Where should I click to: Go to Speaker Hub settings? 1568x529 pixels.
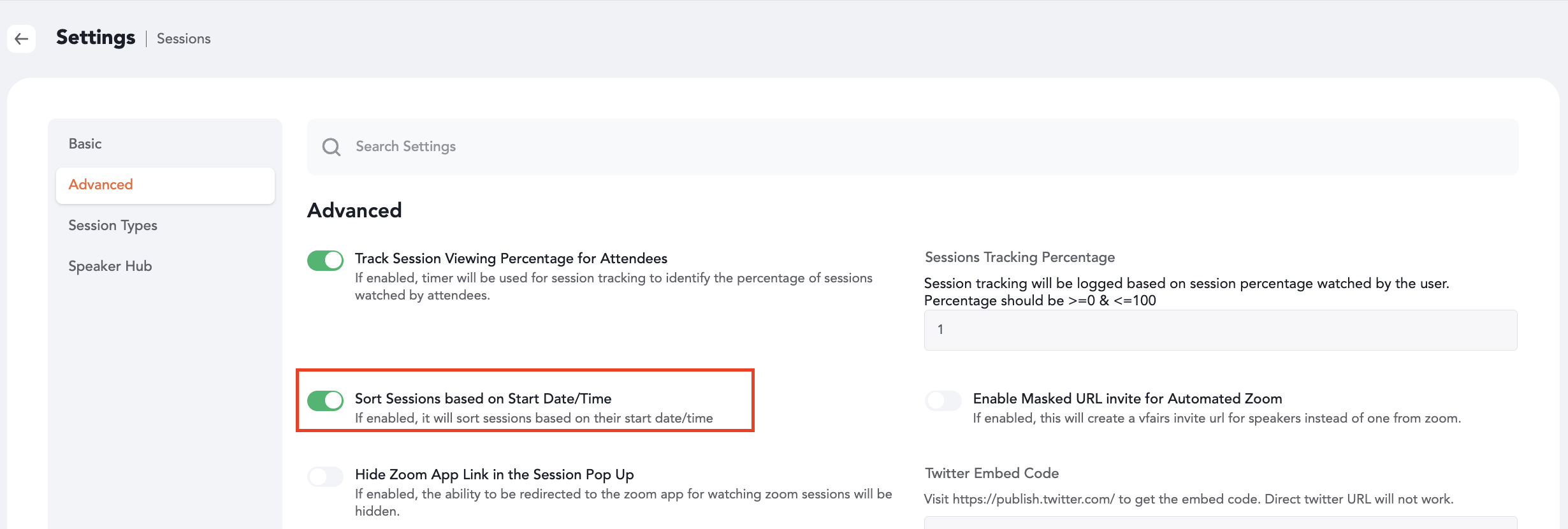(x=110, y=266)
